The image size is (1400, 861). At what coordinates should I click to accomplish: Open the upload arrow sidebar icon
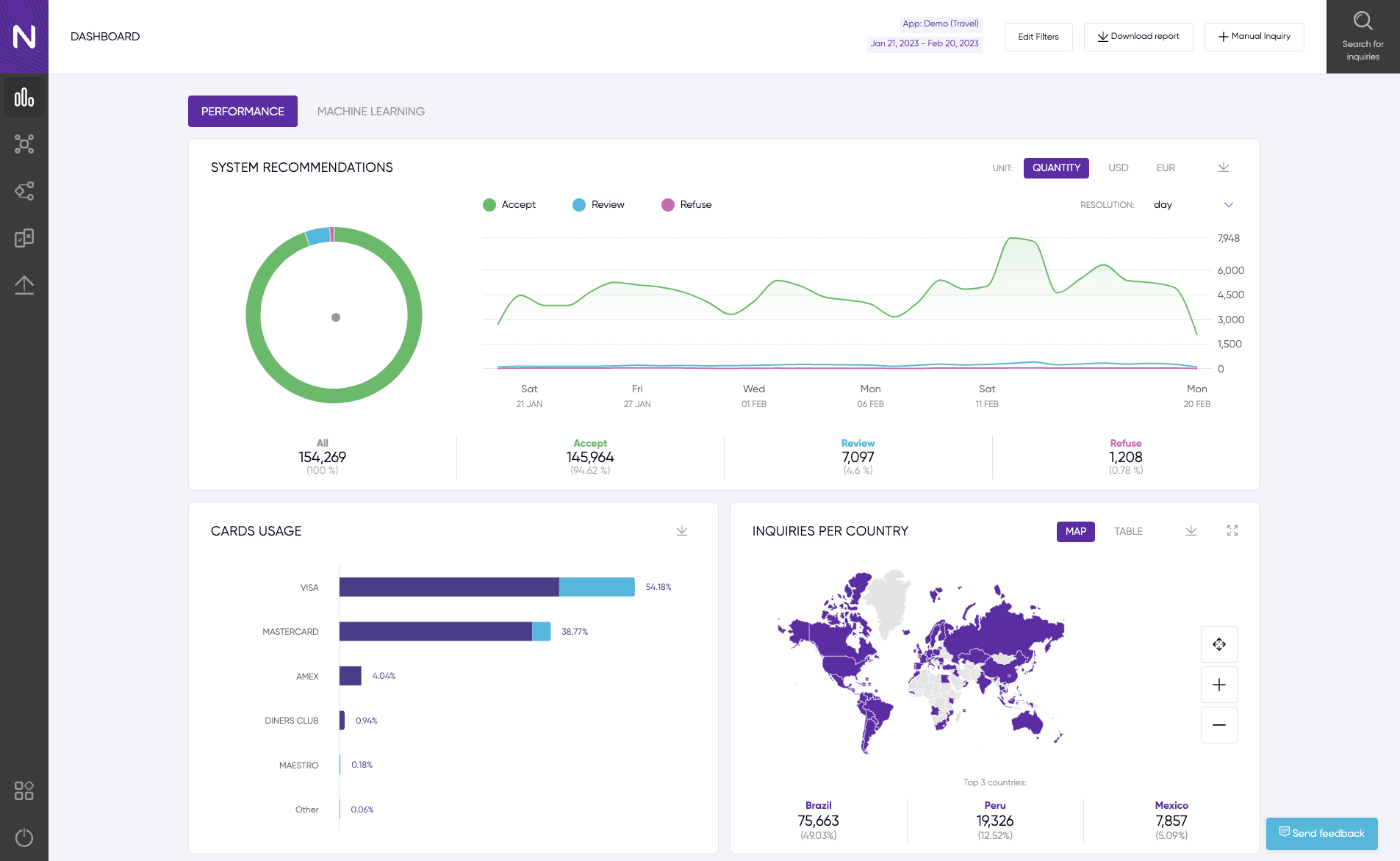click(x=24, y=285)
